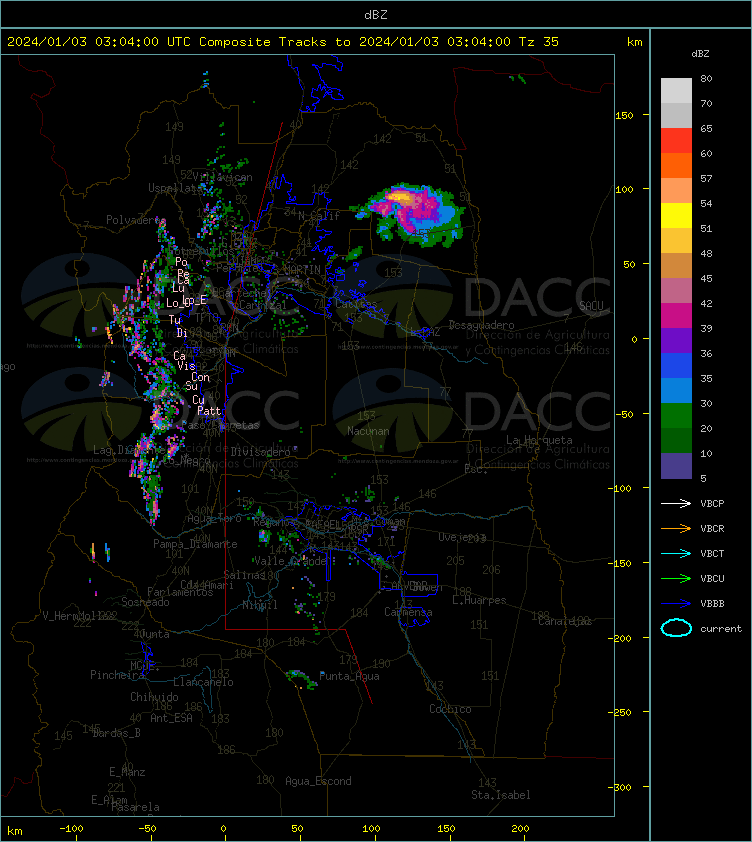The image size is (752, 842).
Task: Click the orange VBCR arrow legend icon
Action: pos(676,528)
